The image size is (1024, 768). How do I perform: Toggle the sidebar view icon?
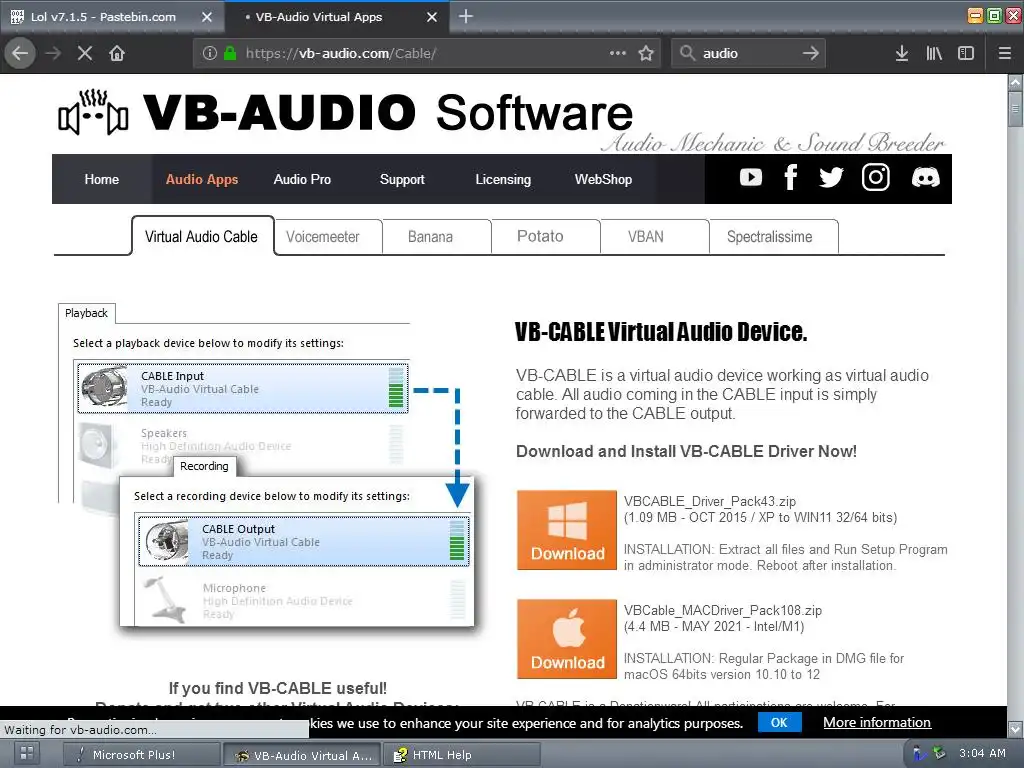click(966, 53)
